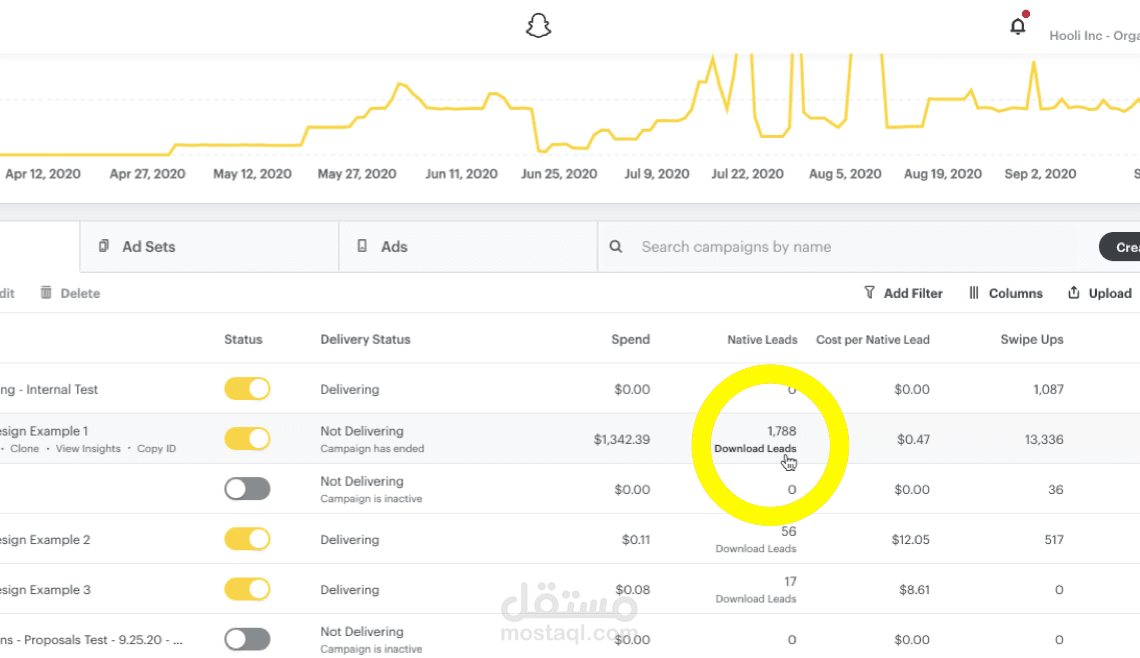Sort by the Spend column header

pyautogui.click(x=630, y=340)
